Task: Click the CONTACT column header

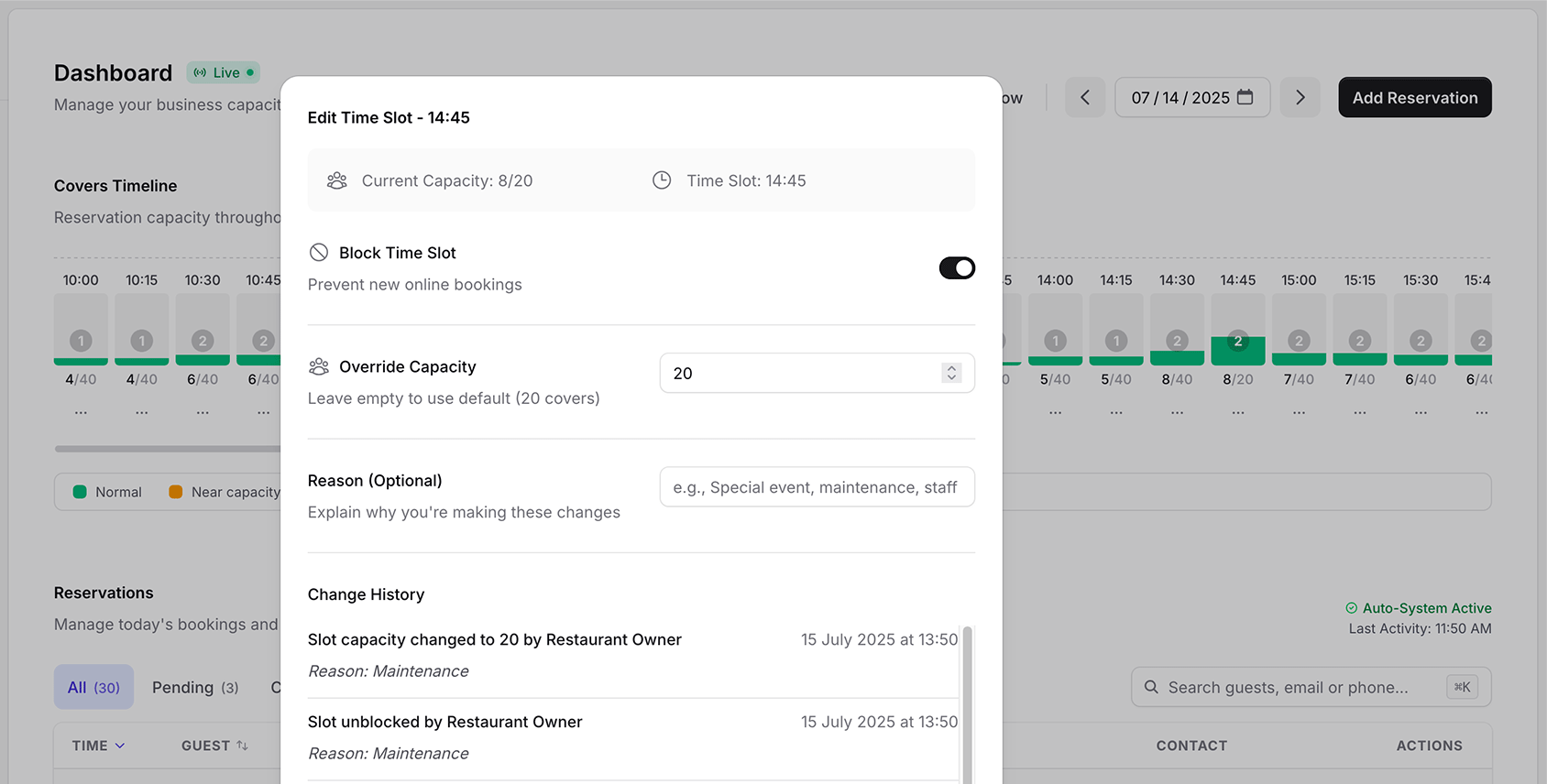Action: coord(1191,746)
